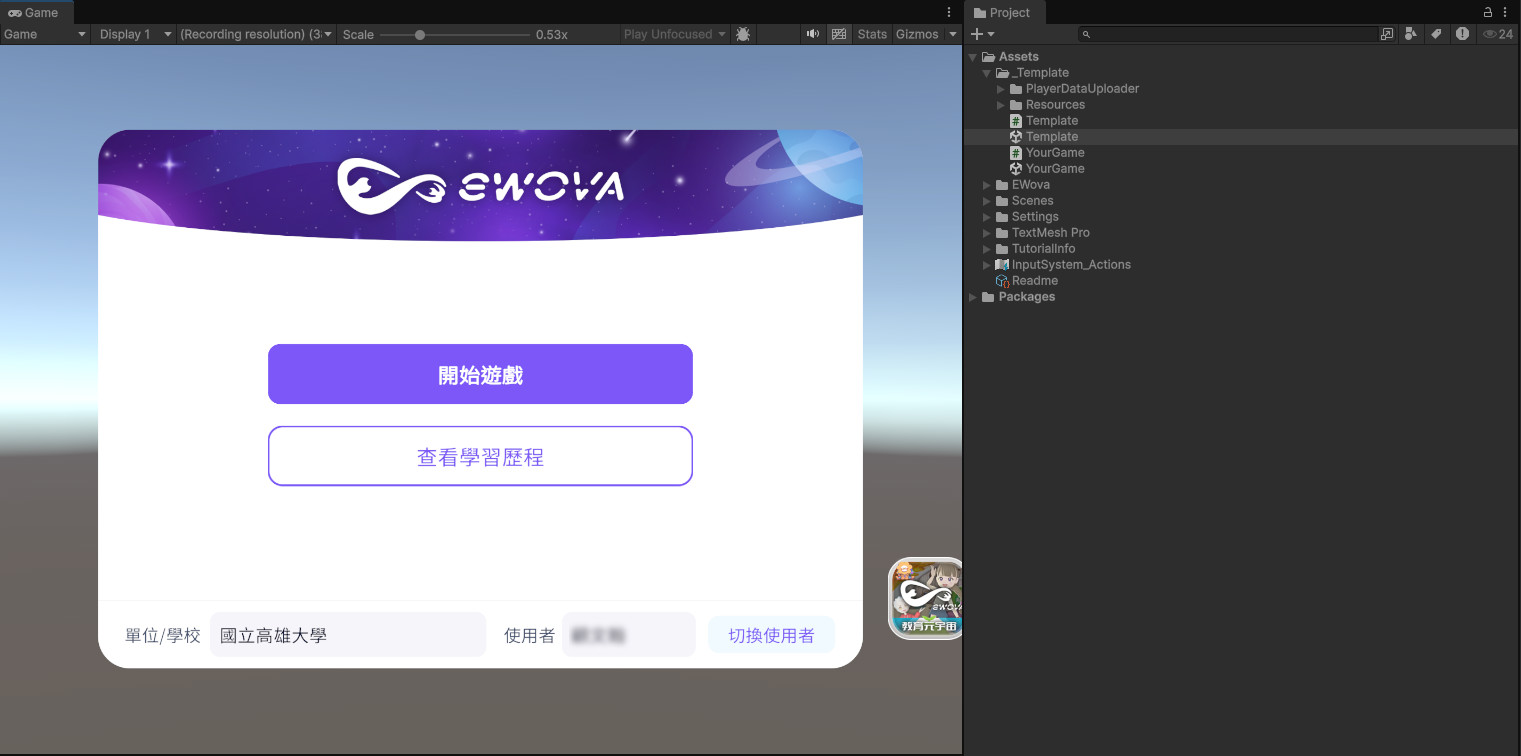The width and height of the screenshot is (1521, 756).
Task: Click the EWova 教育元宇宙 app thumbnail
Action: [x=926, y=598]
